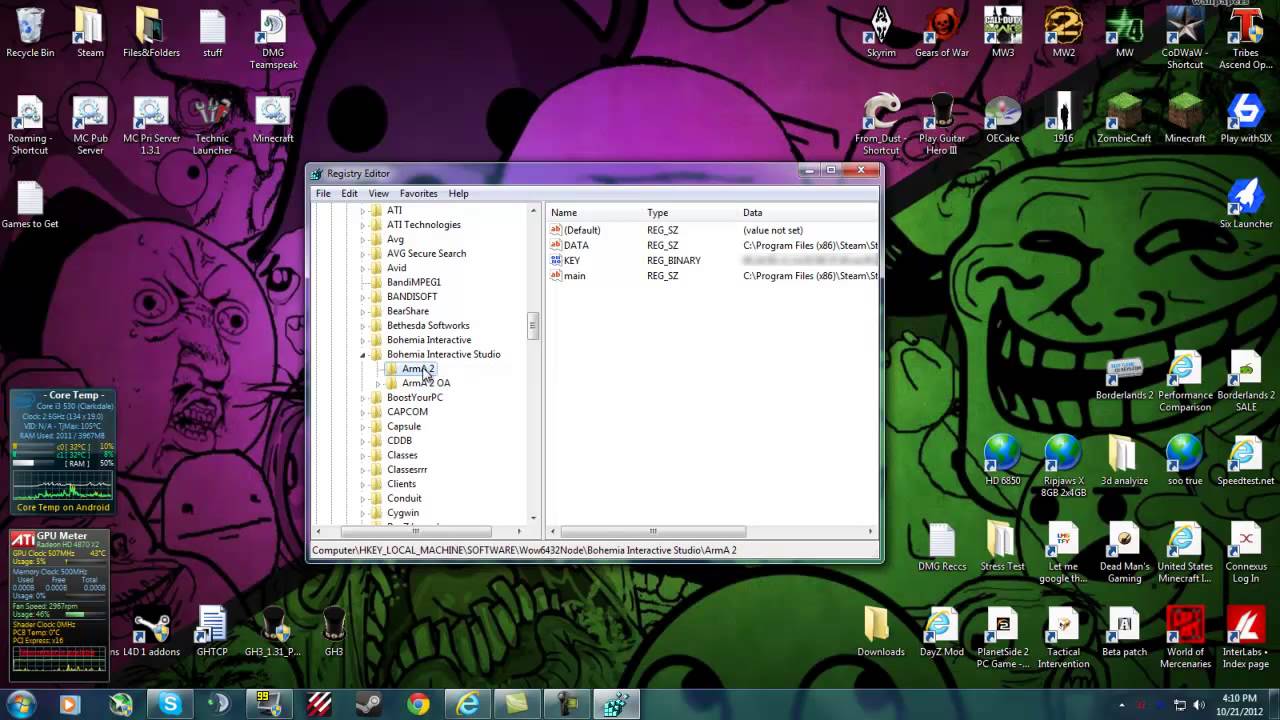Image resolution: width=1280 pixels, height=720 pixels.
Task: Expand the ATI registry key
Action: (x=363, y=211)
